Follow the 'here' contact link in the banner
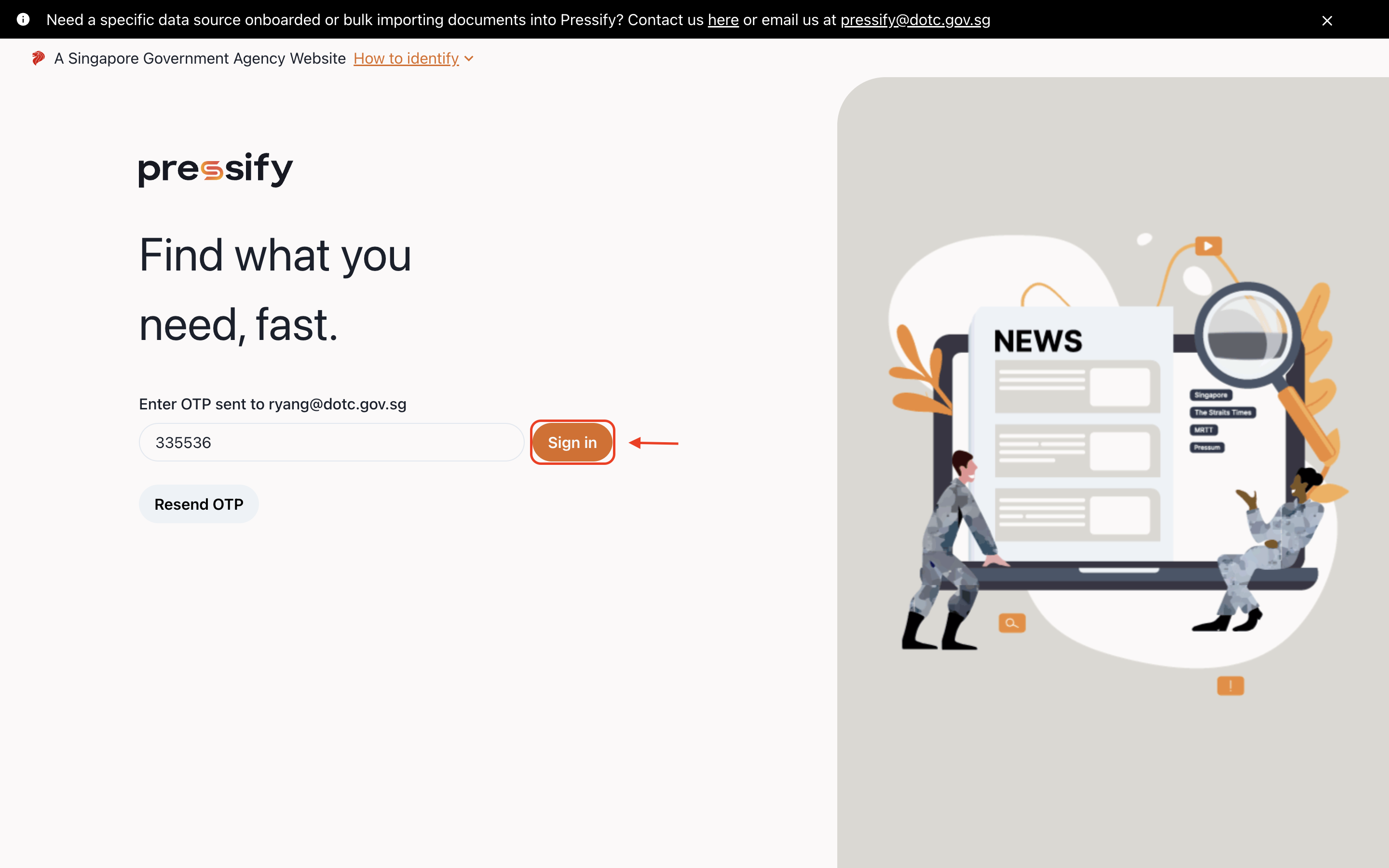This screenshot has height=868, width=1389. pos(722,19)
